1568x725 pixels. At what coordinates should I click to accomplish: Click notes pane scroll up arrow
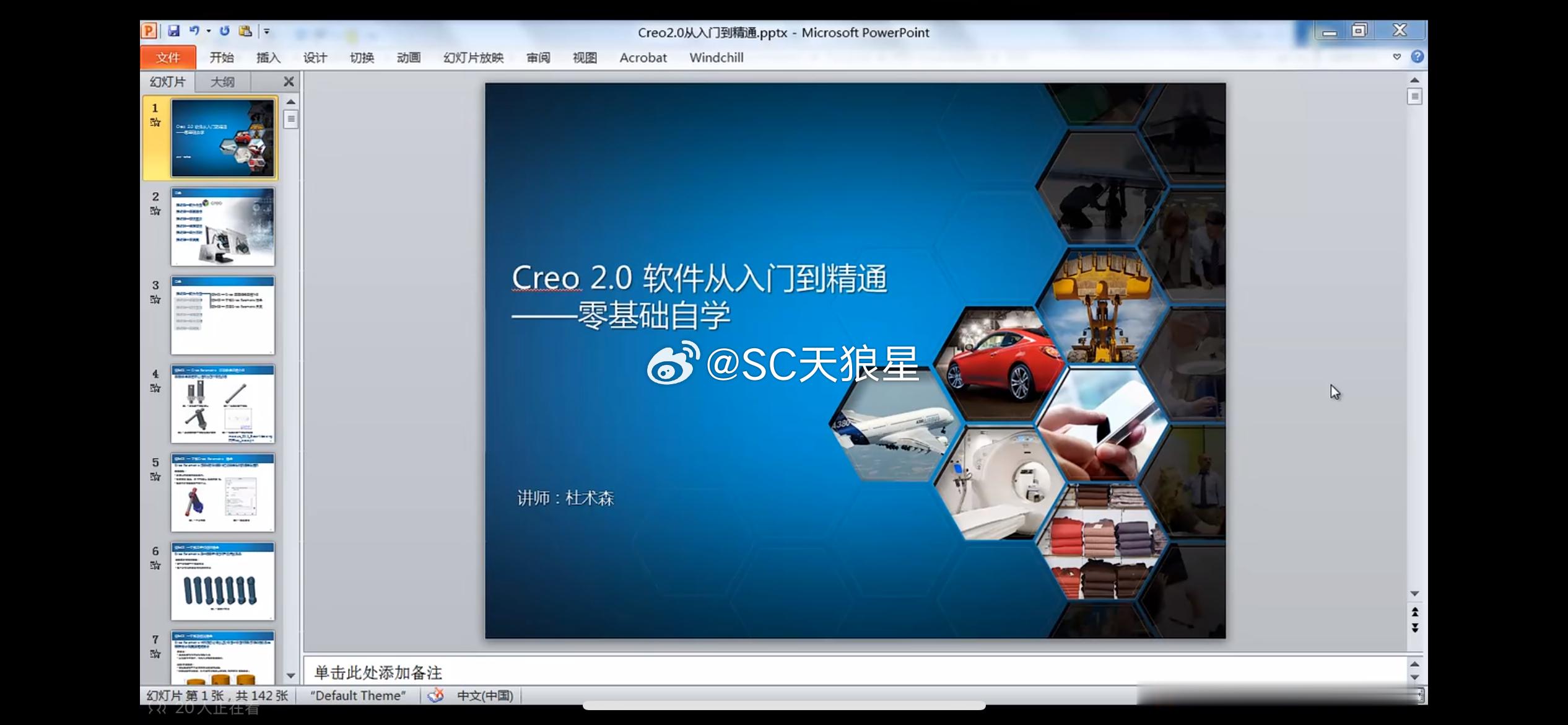(1414, 664)
